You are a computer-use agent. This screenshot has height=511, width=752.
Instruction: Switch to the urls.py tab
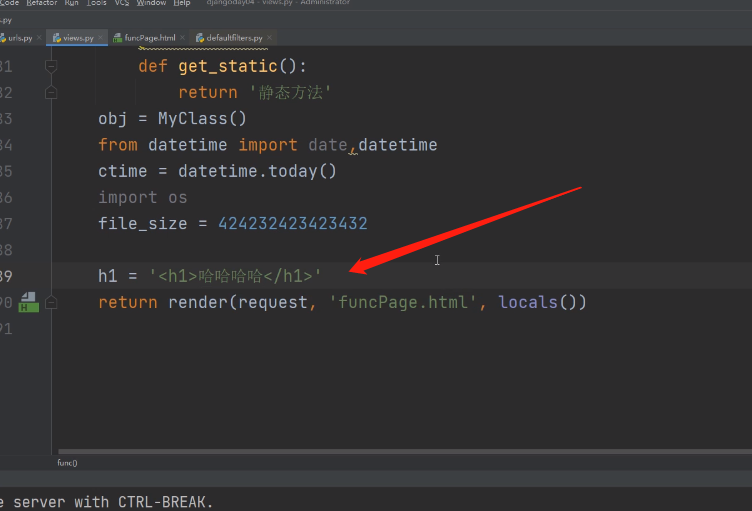coord(20,38)
